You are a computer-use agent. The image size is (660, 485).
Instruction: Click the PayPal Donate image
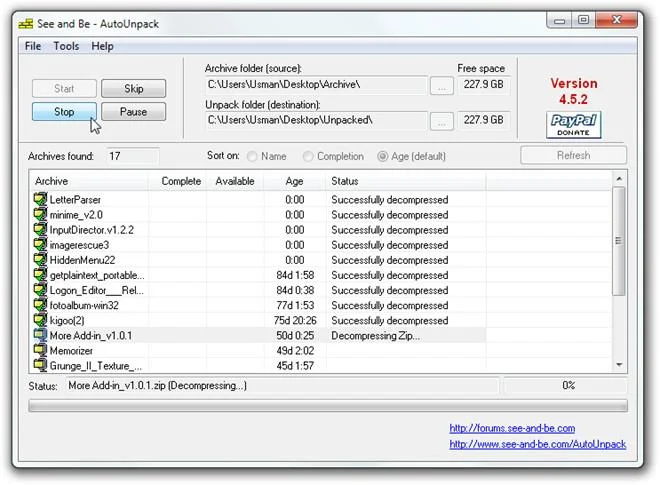coord(573,125)
